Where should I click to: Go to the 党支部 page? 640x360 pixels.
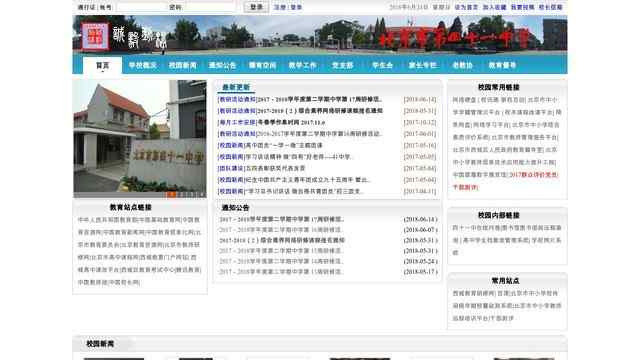342,65
